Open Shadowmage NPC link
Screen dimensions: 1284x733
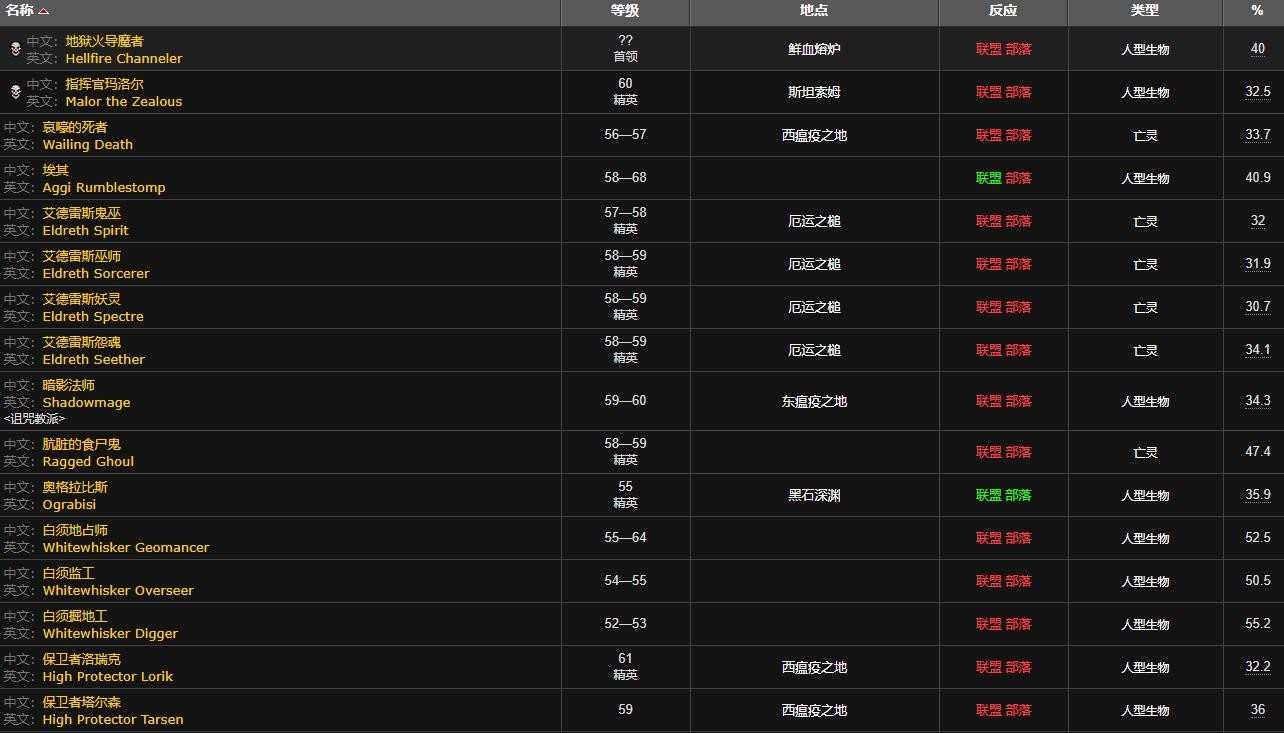tap(87, 402)
